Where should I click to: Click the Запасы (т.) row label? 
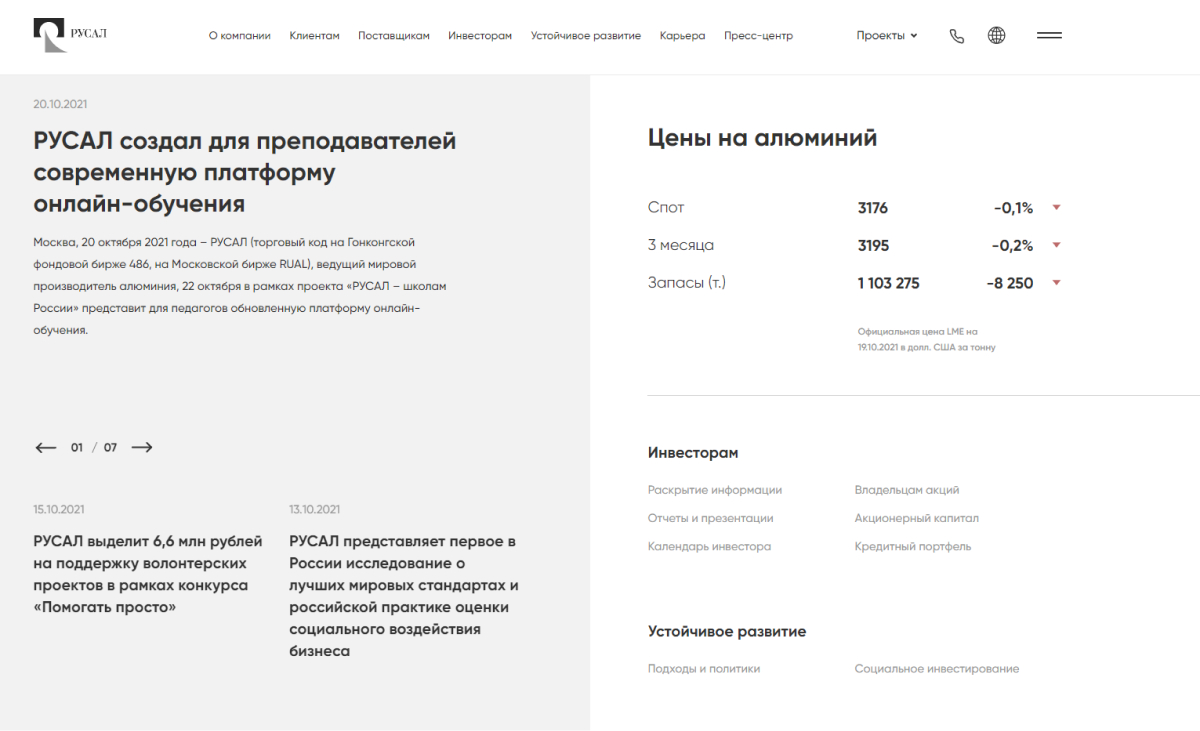click(x=687, y=283)
